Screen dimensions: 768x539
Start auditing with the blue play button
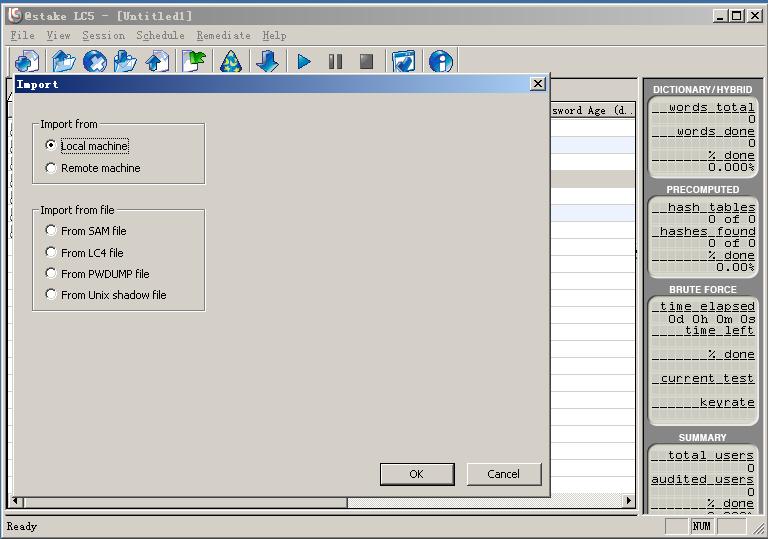pos(304,62)
